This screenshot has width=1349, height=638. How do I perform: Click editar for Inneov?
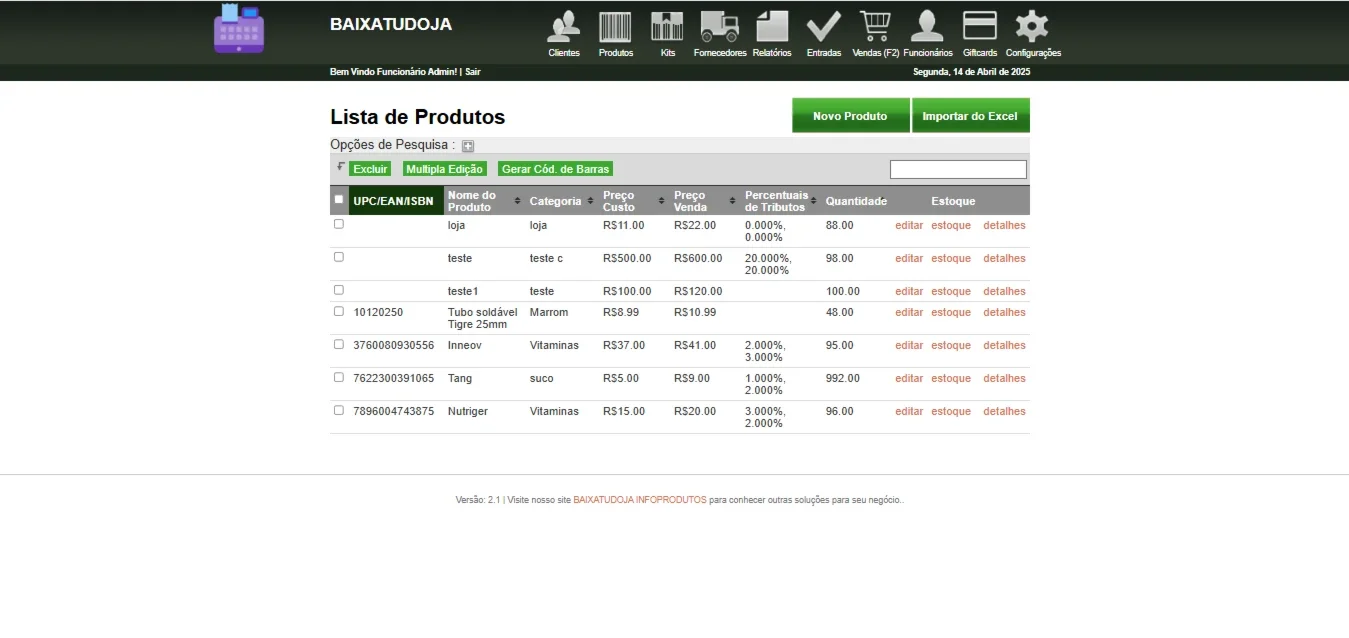909,345
